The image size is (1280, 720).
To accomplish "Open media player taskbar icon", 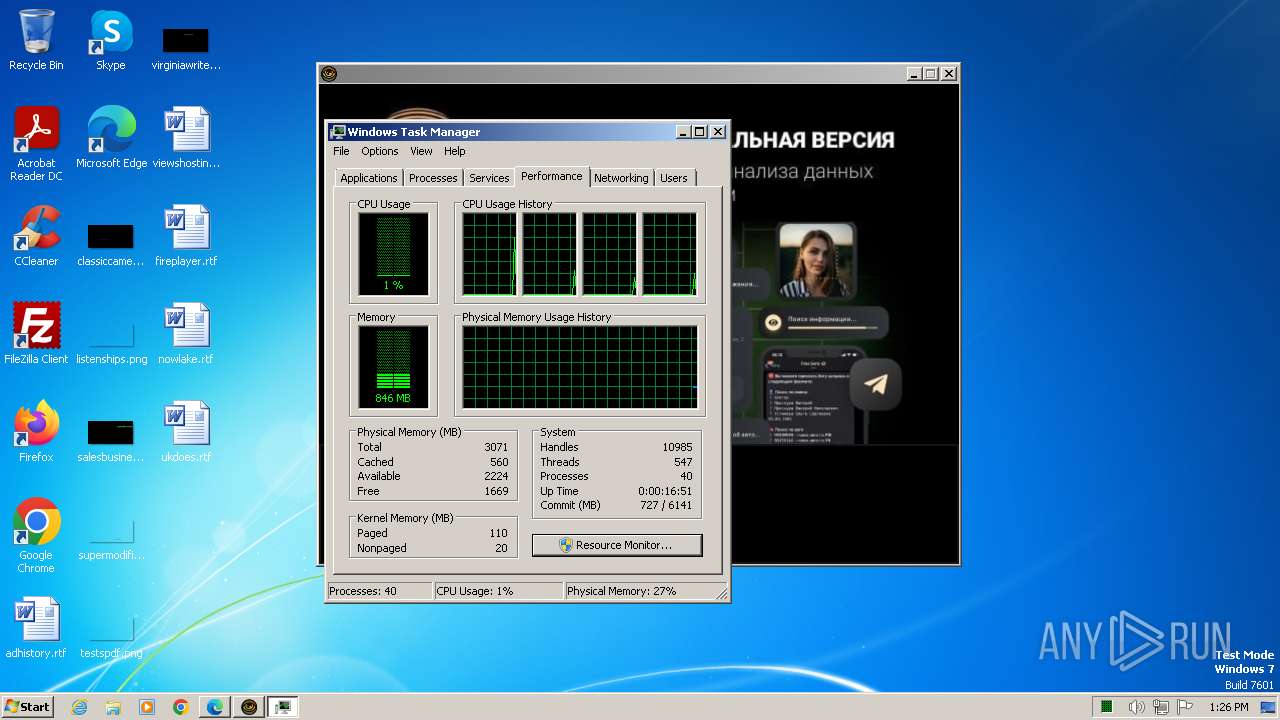I will (x=147, y=707).
